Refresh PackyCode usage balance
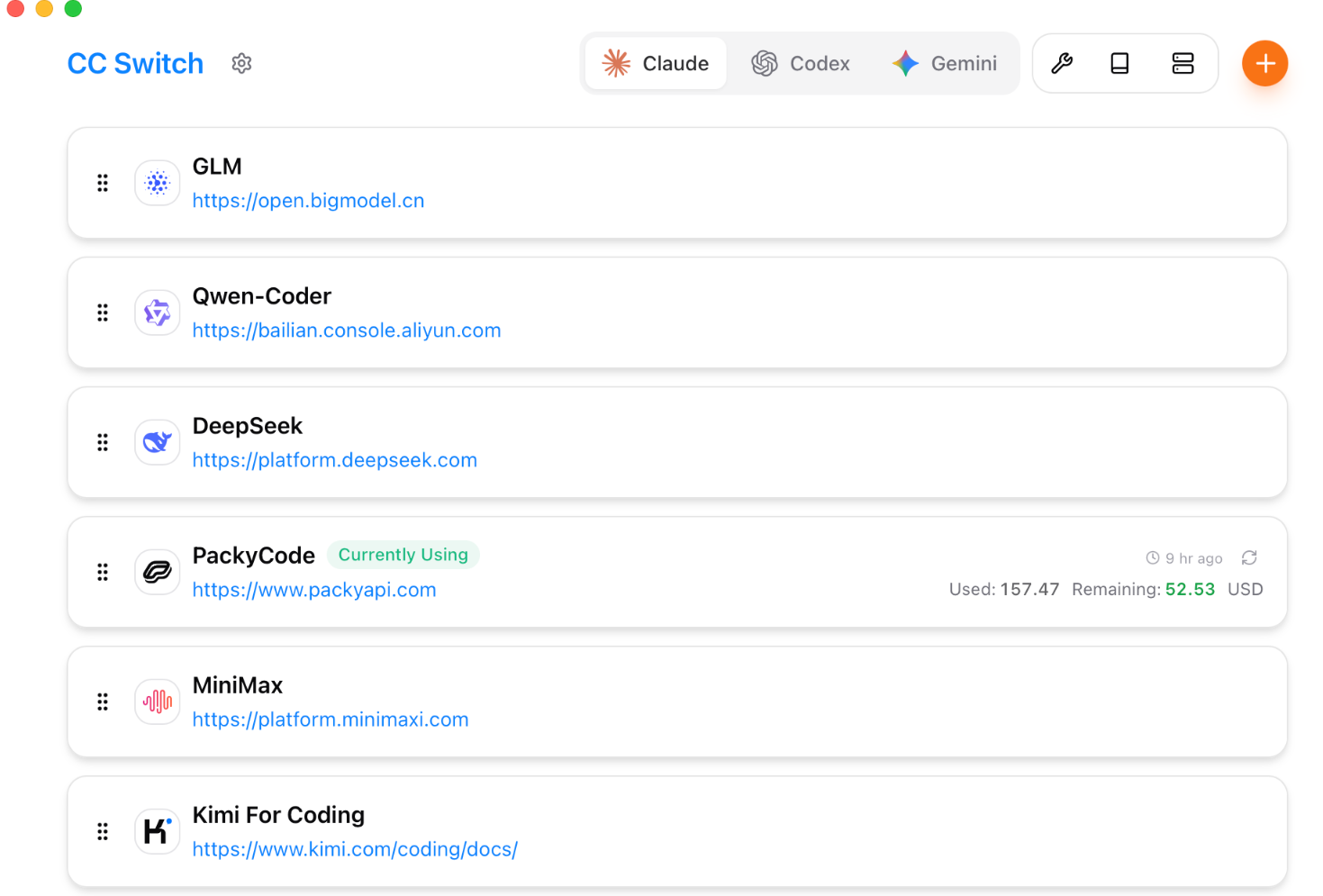This screenshot has width=1323, height=896. click(1249, 558)
